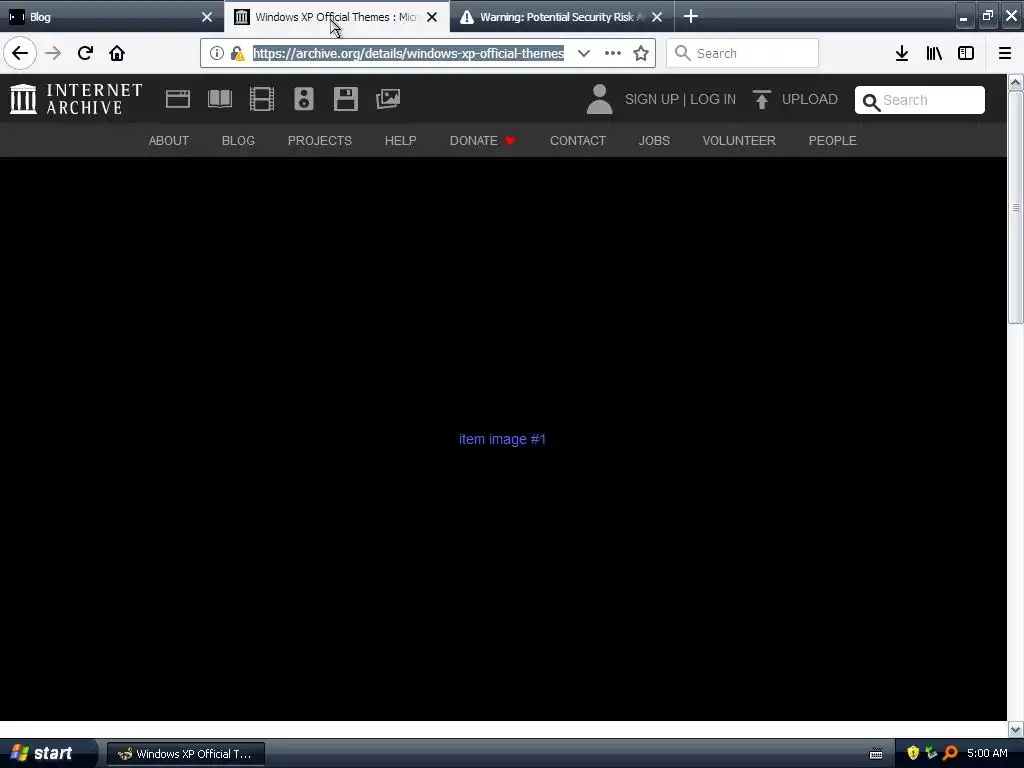Show site information via info icon
Screen dimensions: 1024x768
click(x=217, y=53)
